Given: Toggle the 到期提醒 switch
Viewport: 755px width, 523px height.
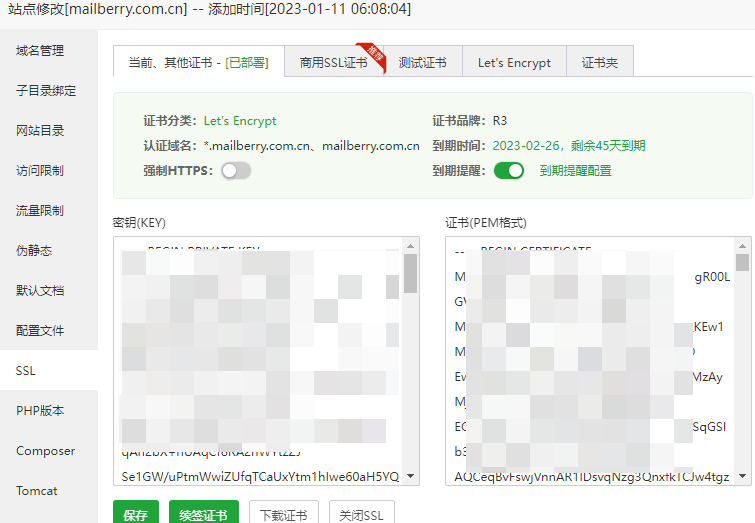Looking at the screenshot, I should click(x=509, y=170).
